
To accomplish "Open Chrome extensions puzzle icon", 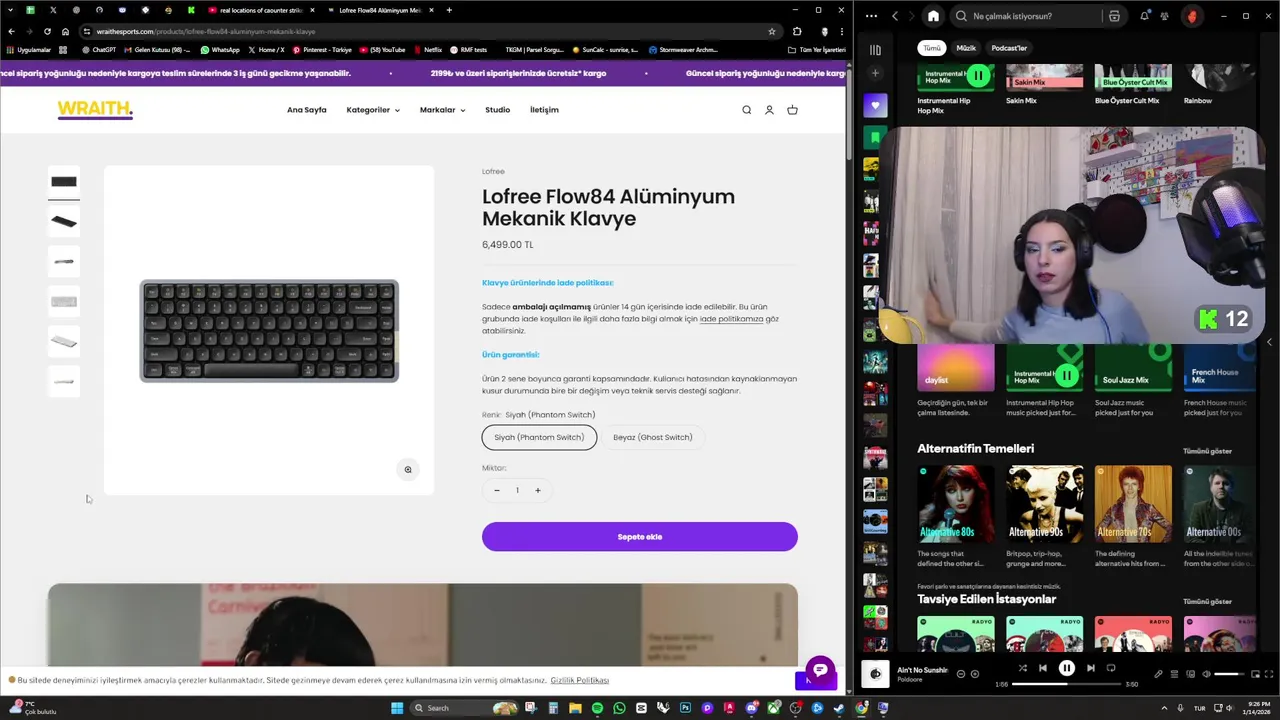I will (x=796, y=31).
